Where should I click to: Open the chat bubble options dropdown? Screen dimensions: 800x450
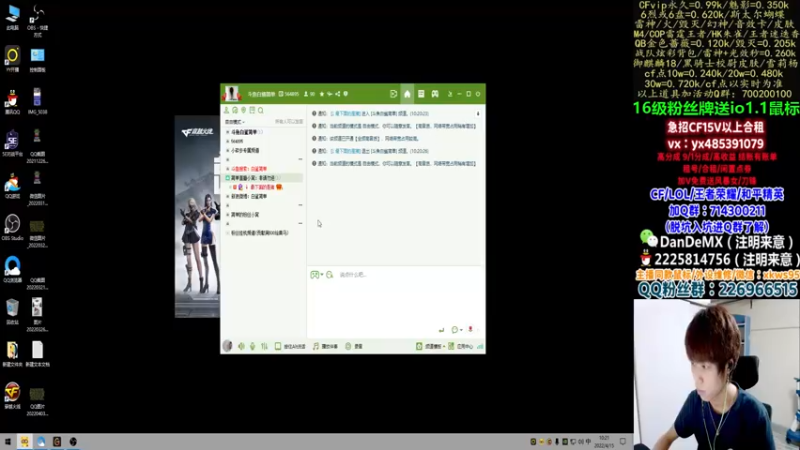pos(457,330)
